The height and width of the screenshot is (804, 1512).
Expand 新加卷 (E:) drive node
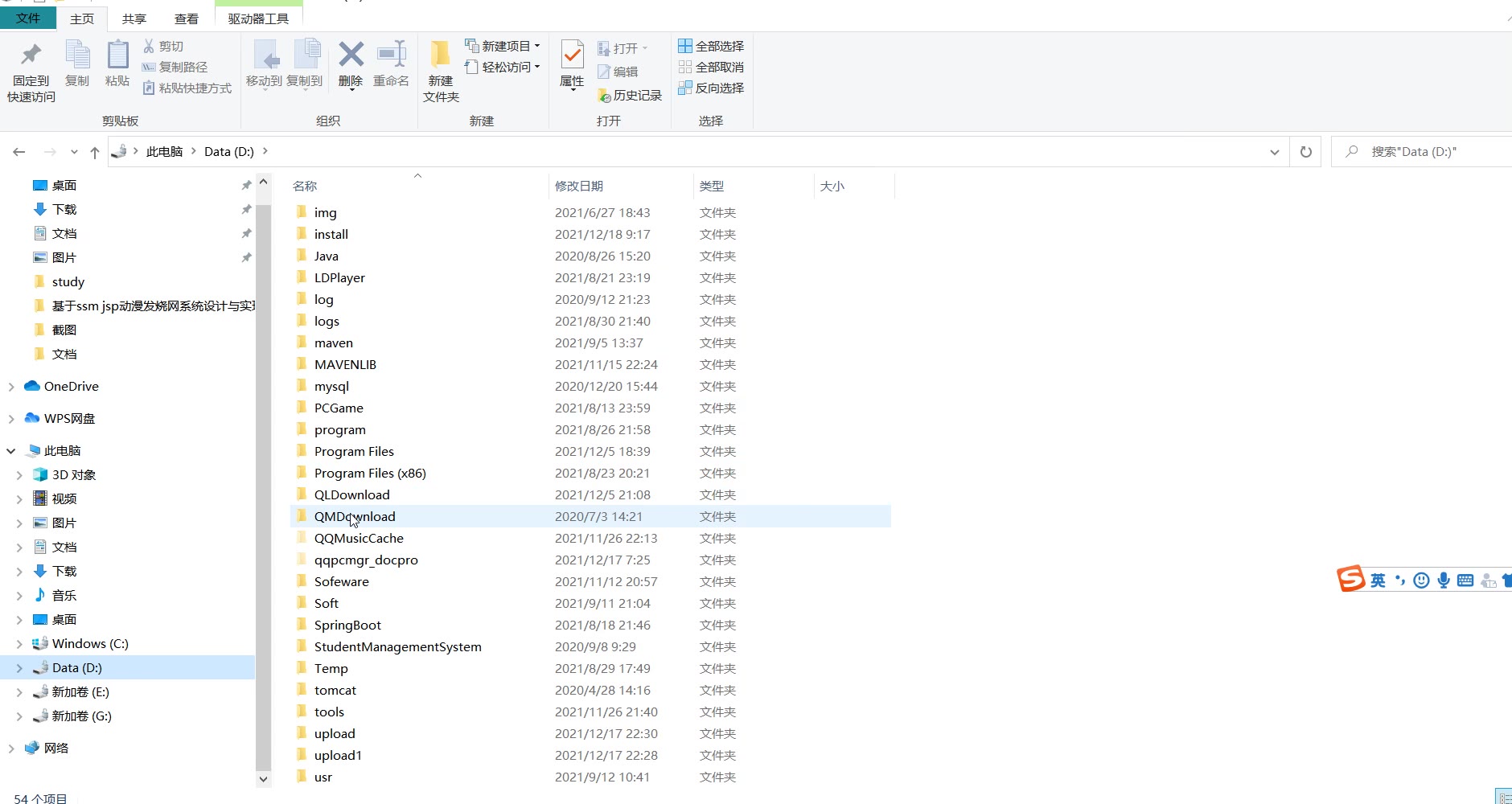pos(19,692)
